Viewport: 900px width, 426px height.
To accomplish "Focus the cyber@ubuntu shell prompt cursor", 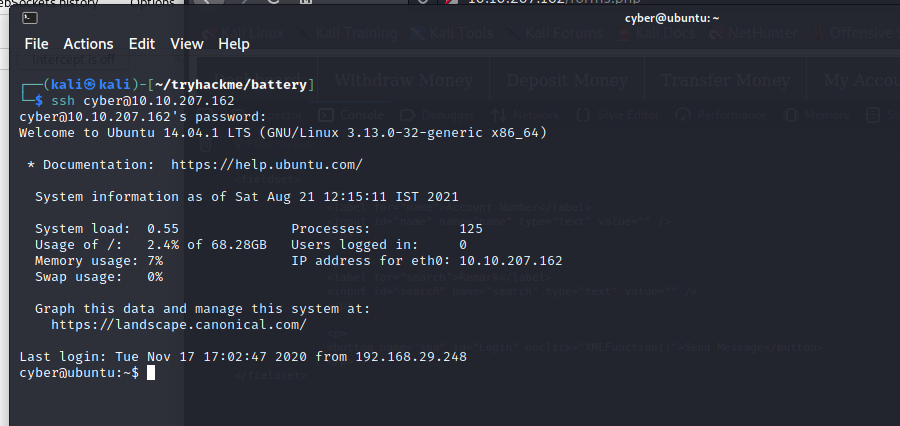I will coord(151,373).
